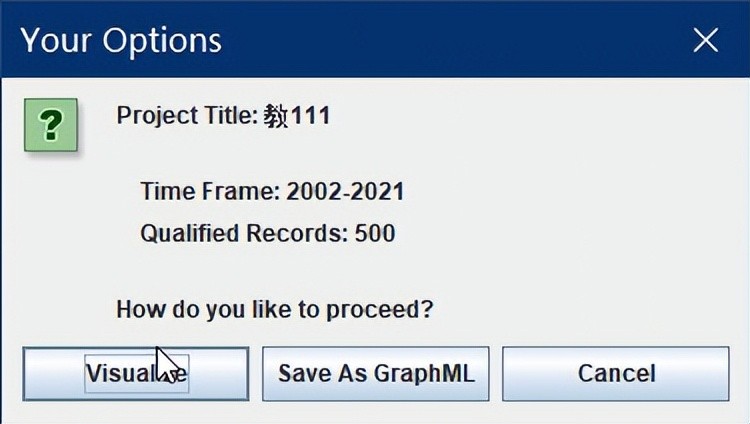Click the green question mark icon
Screen dimensions: 750x424
tap(50, 125)
